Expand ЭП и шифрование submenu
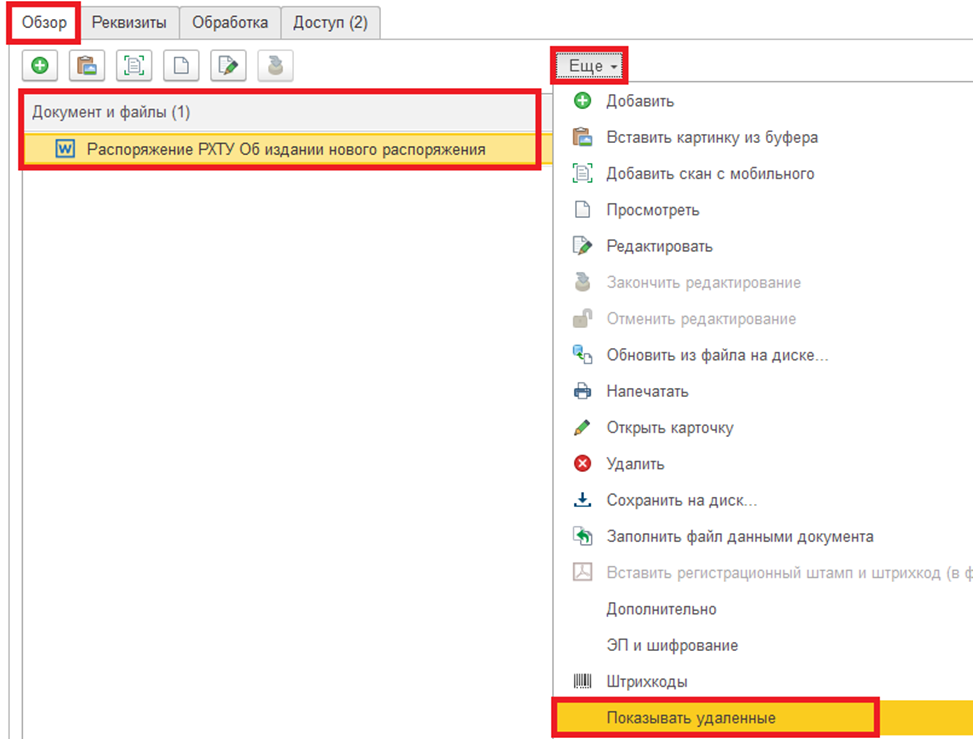973x739 pixels. 672,645
